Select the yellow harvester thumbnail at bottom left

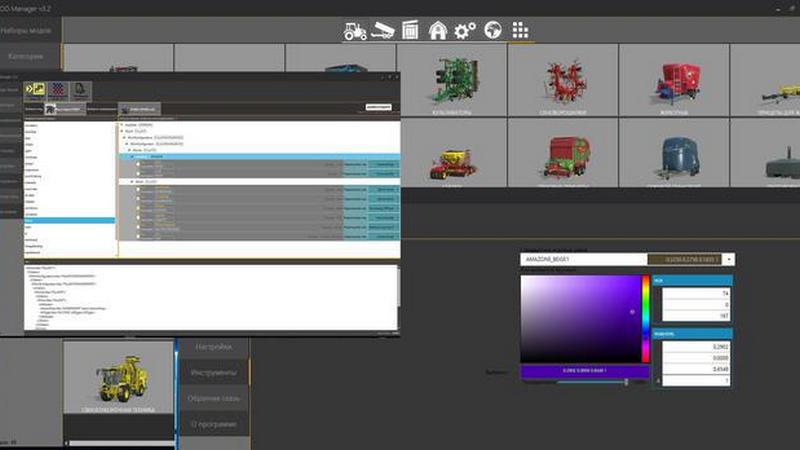coord(118,380)
